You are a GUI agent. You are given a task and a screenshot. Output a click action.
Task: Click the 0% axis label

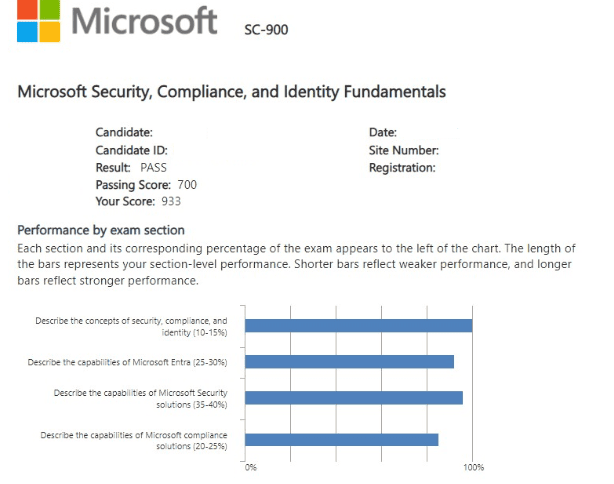tap(251, 467)
